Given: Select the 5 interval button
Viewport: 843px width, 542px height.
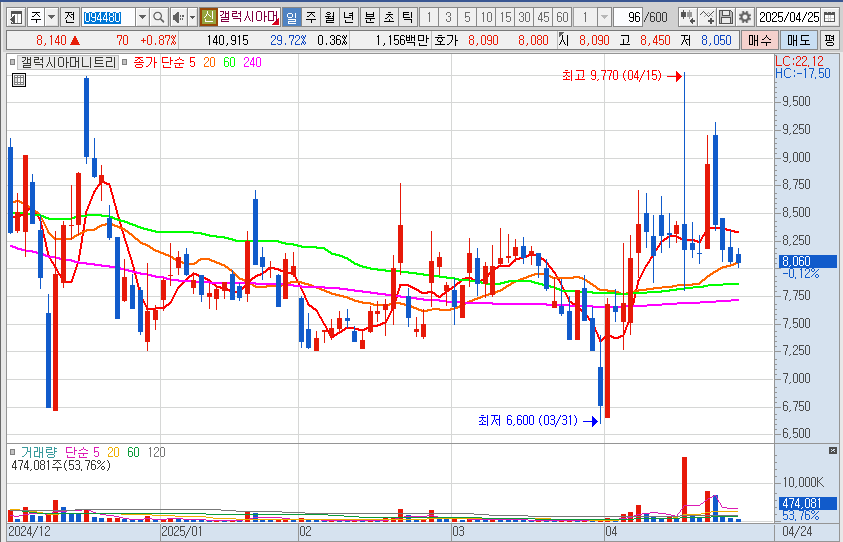Looking at the screenshot, I should point(467,18).
